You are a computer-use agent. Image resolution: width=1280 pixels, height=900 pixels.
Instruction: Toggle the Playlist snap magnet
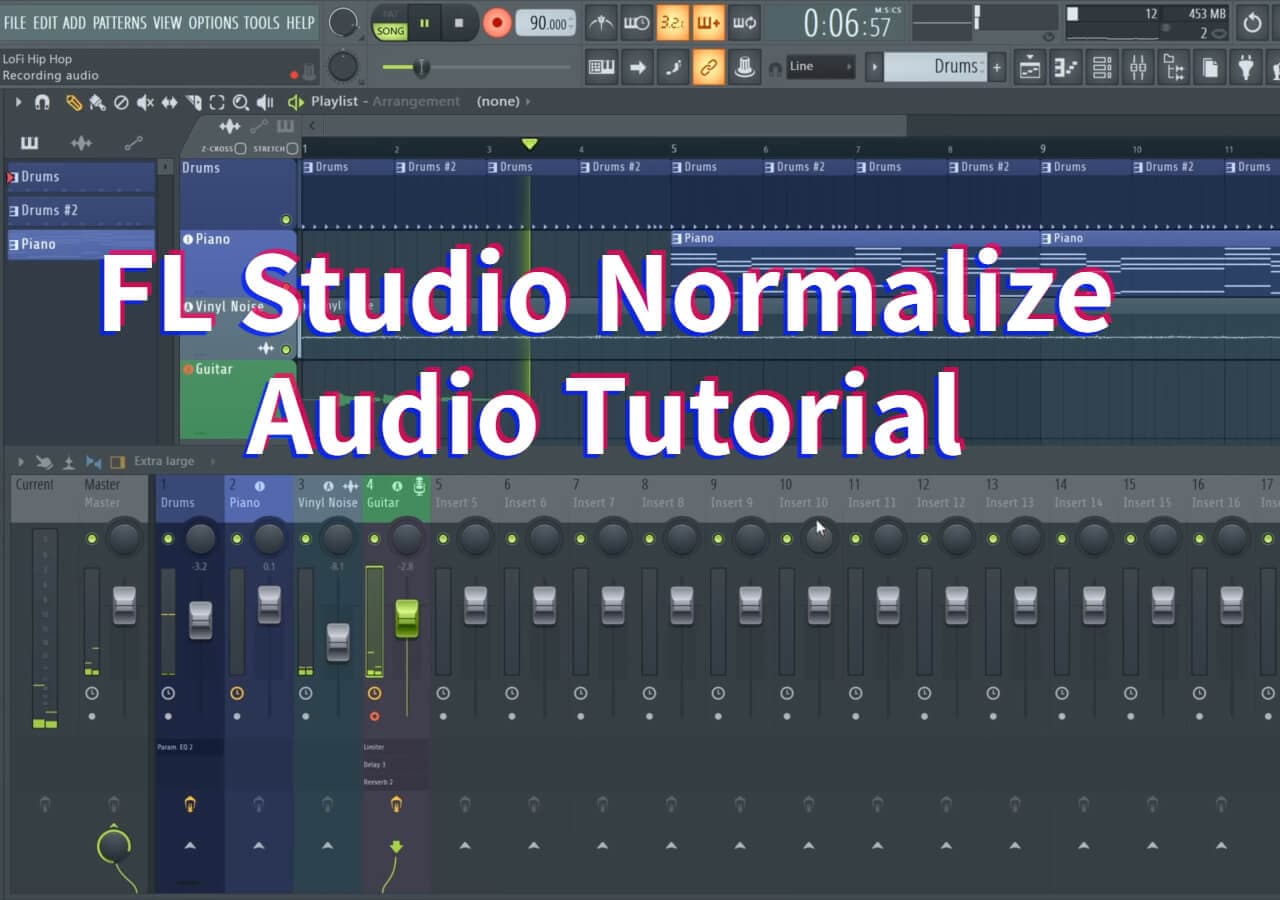pyautogui.click(x=42, y=102)
